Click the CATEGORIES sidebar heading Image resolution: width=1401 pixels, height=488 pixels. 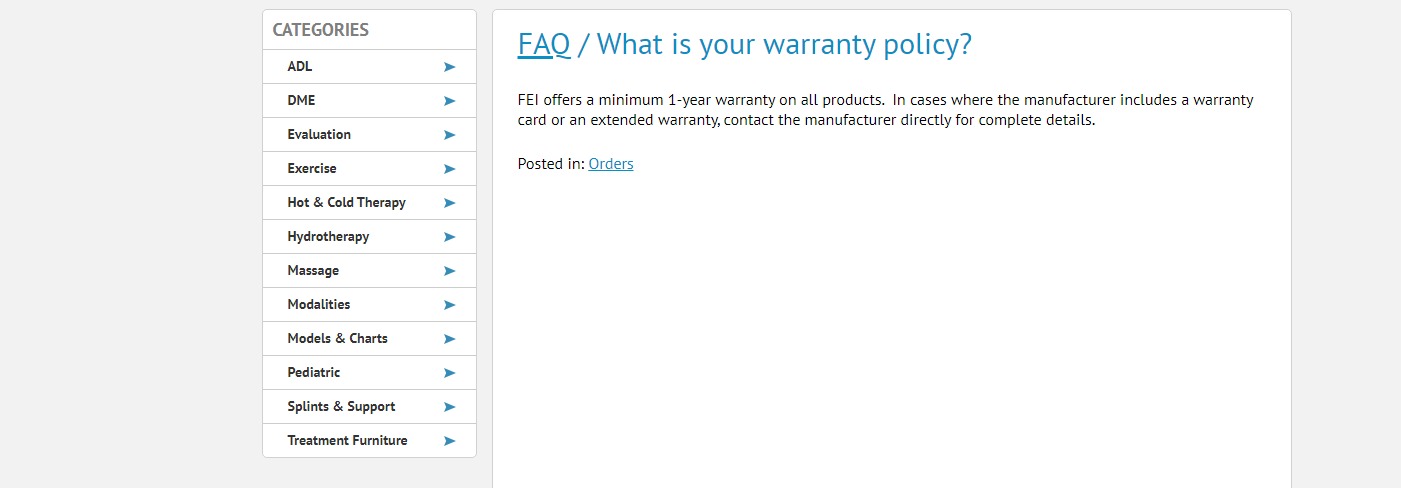(x=321, y=30)
